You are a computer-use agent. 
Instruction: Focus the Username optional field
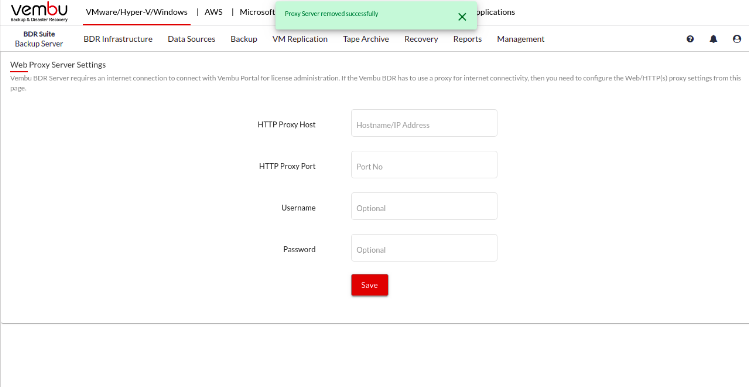[424, 206]
